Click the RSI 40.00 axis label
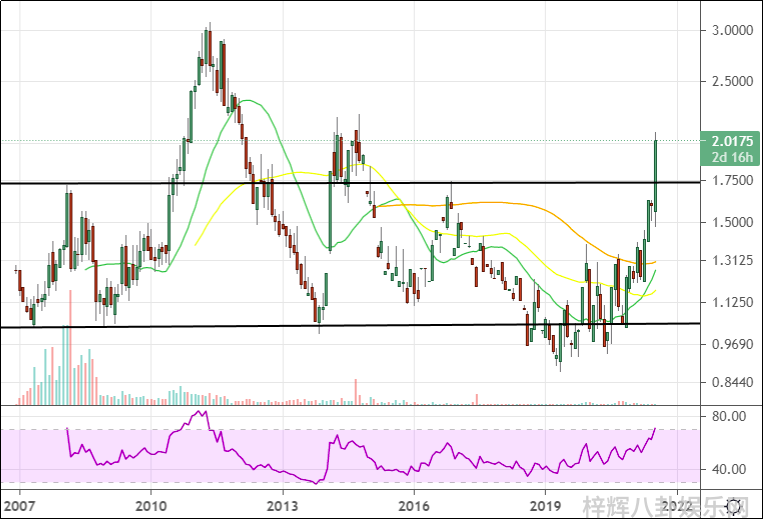The height and width of the screenshot is (520, 764). tap(729, 469)
